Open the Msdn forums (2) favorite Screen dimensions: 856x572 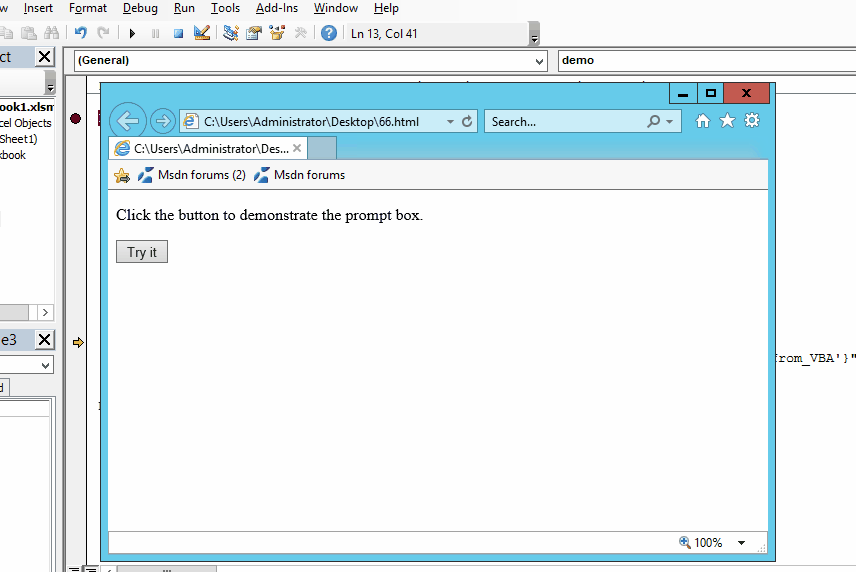point(192,175)
